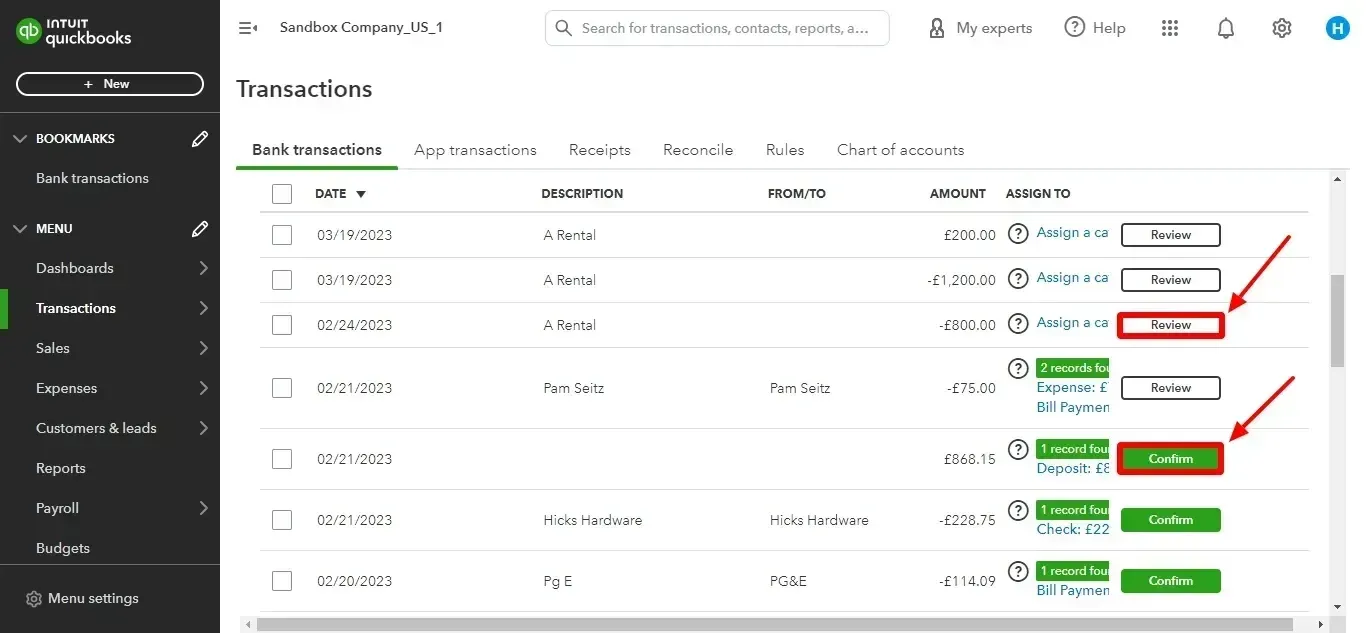Click scrollbar down arrow
The height and width of the screenshot is (633, 1366).
click(x=1337, y=606)
